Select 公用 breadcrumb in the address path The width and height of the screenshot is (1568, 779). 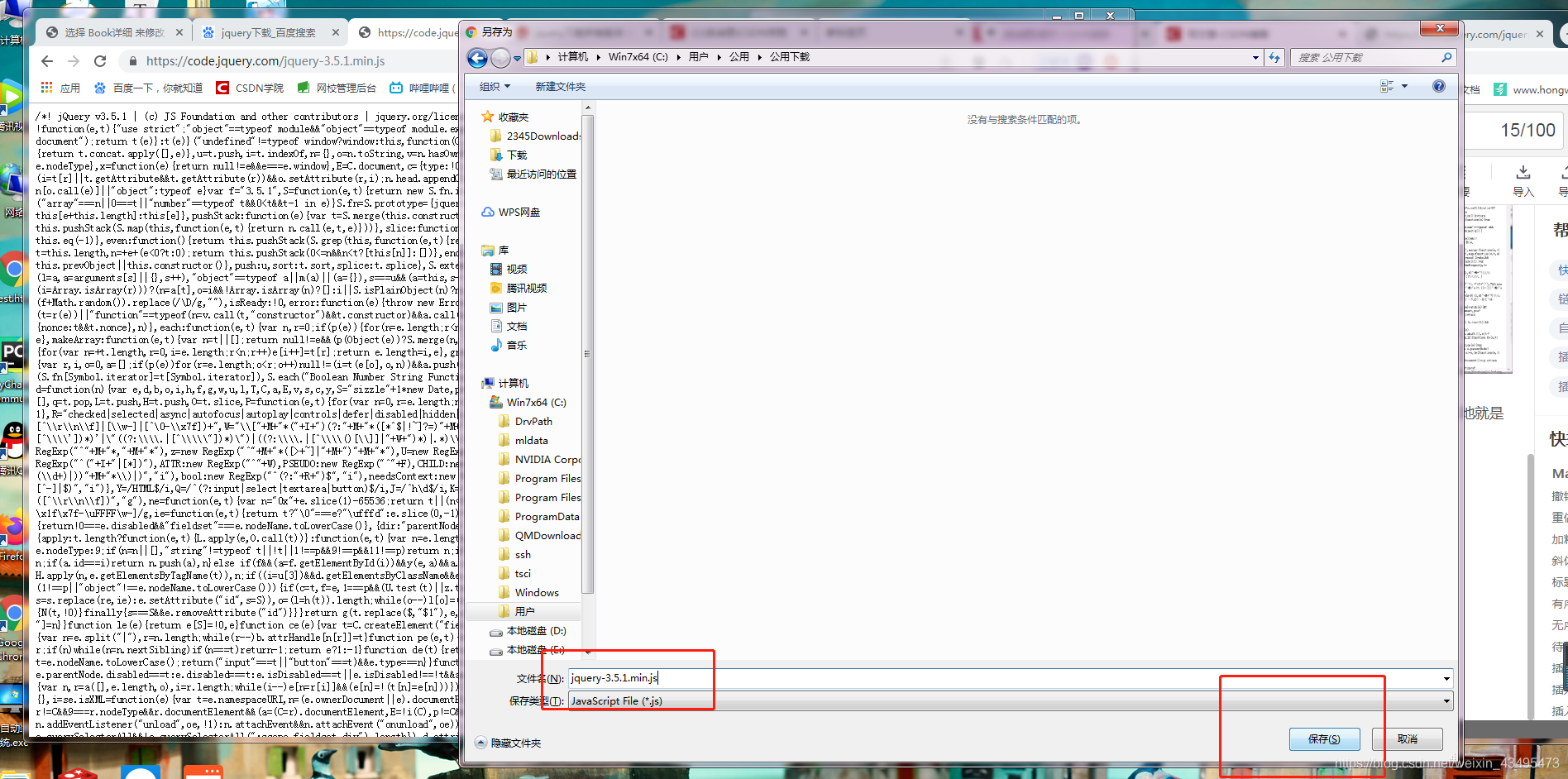[739, 57]
